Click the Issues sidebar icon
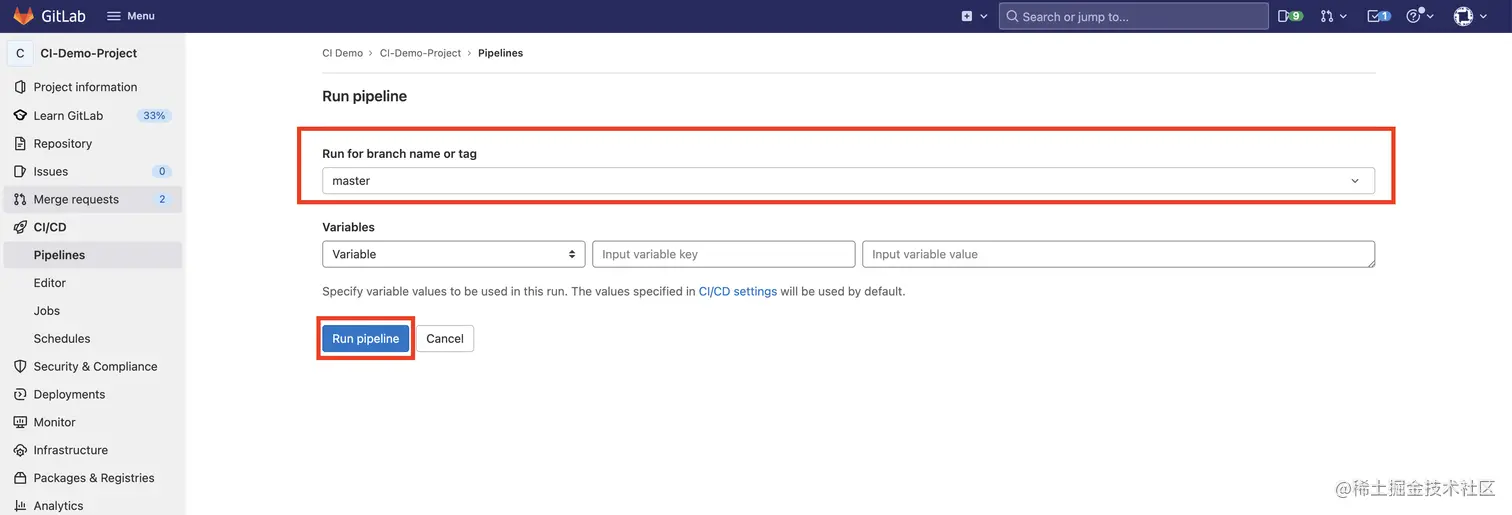This screenshot has width=1512, height=515. coord(20,171)
